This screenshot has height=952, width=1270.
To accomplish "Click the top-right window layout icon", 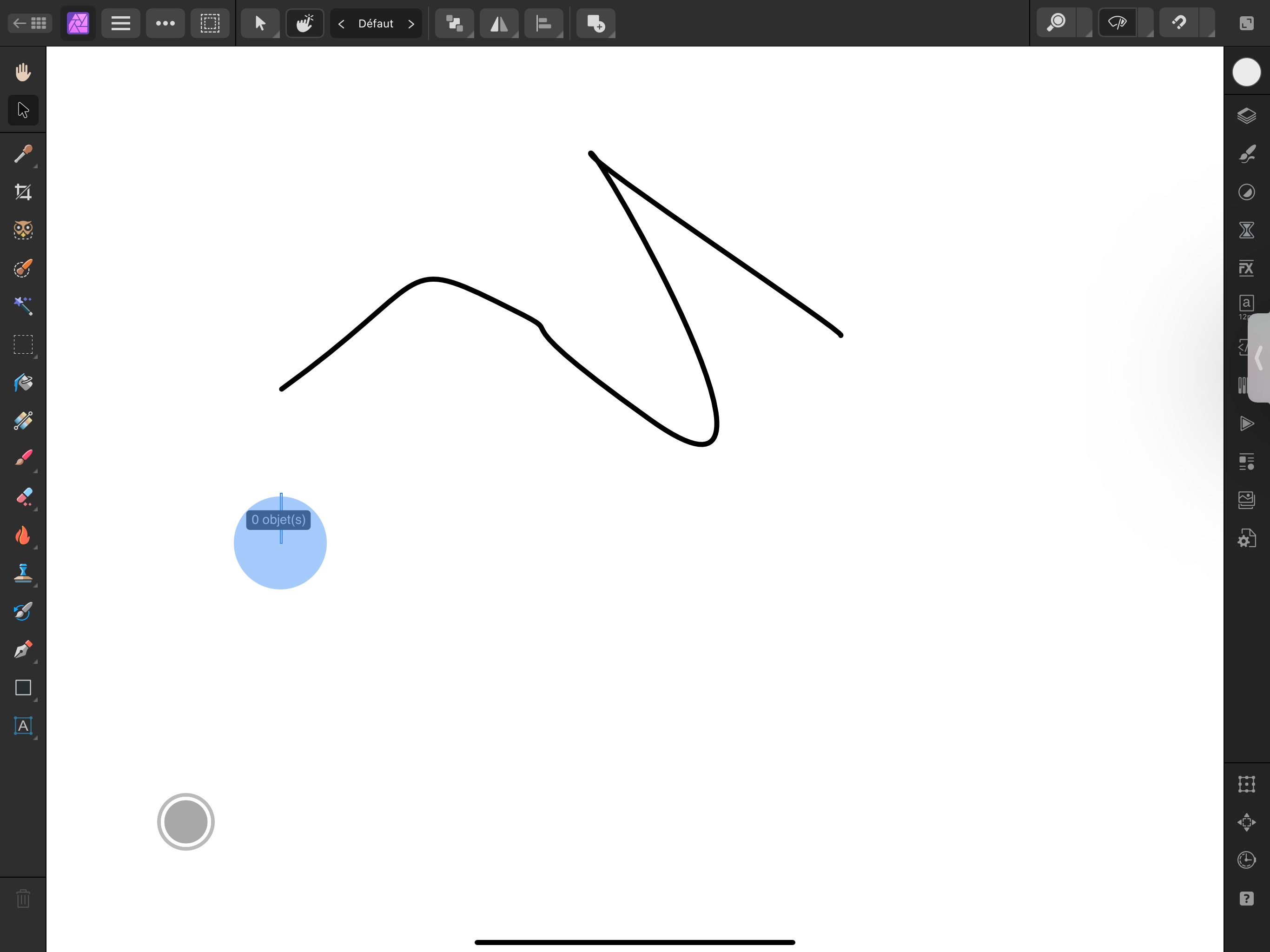I will (x=1246, y=23).
